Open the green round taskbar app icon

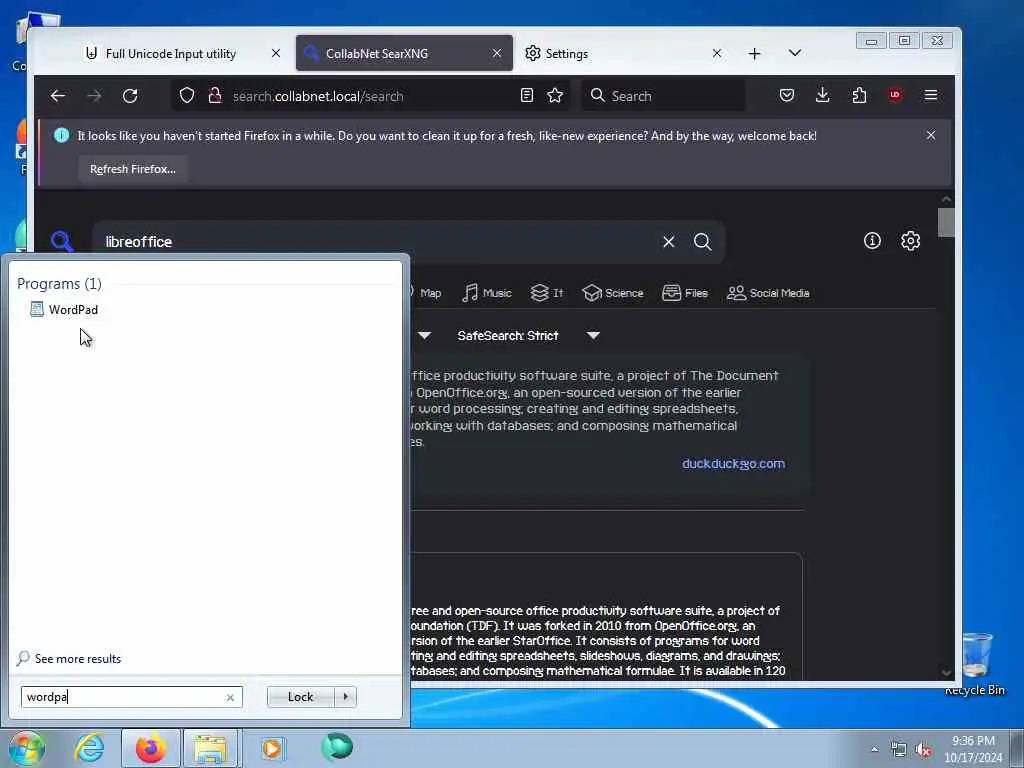coord(337,747)
